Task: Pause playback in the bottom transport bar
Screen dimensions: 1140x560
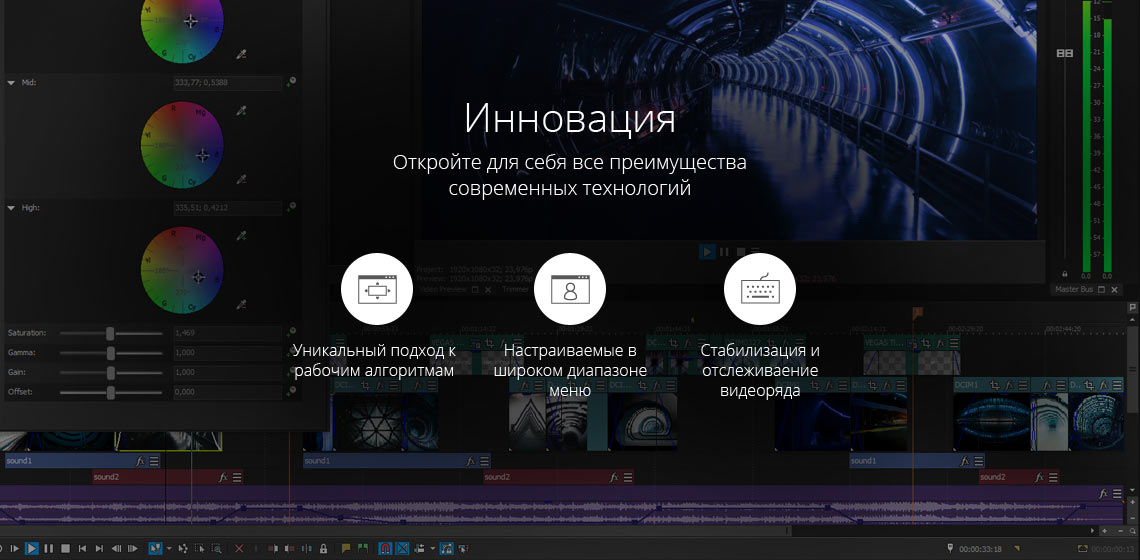Action: (49, 548)
